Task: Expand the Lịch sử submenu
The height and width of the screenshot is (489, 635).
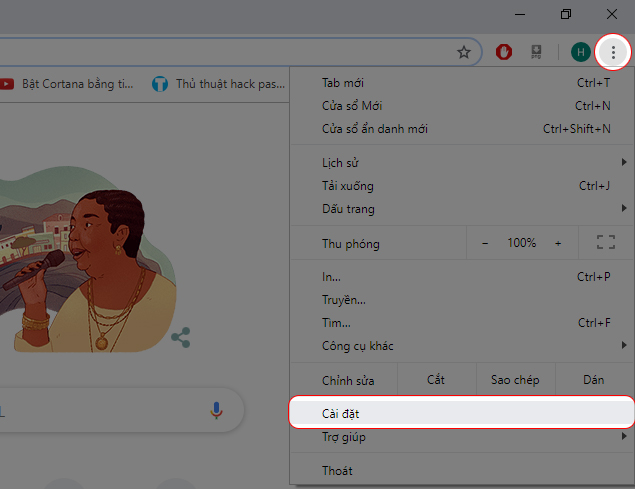Action: 462,163
